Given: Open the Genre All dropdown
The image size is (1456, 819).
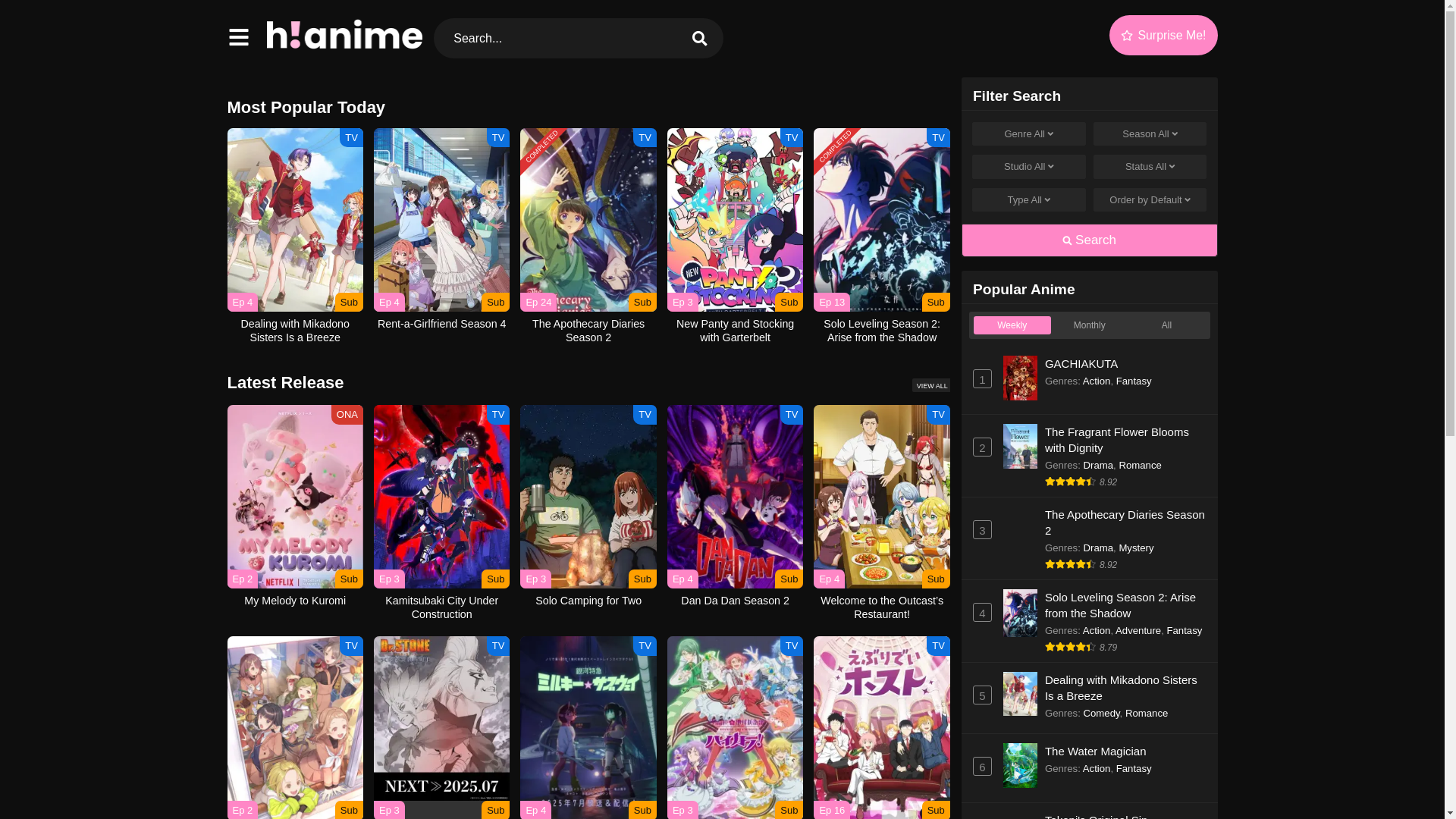Looking at the screenshot, I should [1029, 134].
